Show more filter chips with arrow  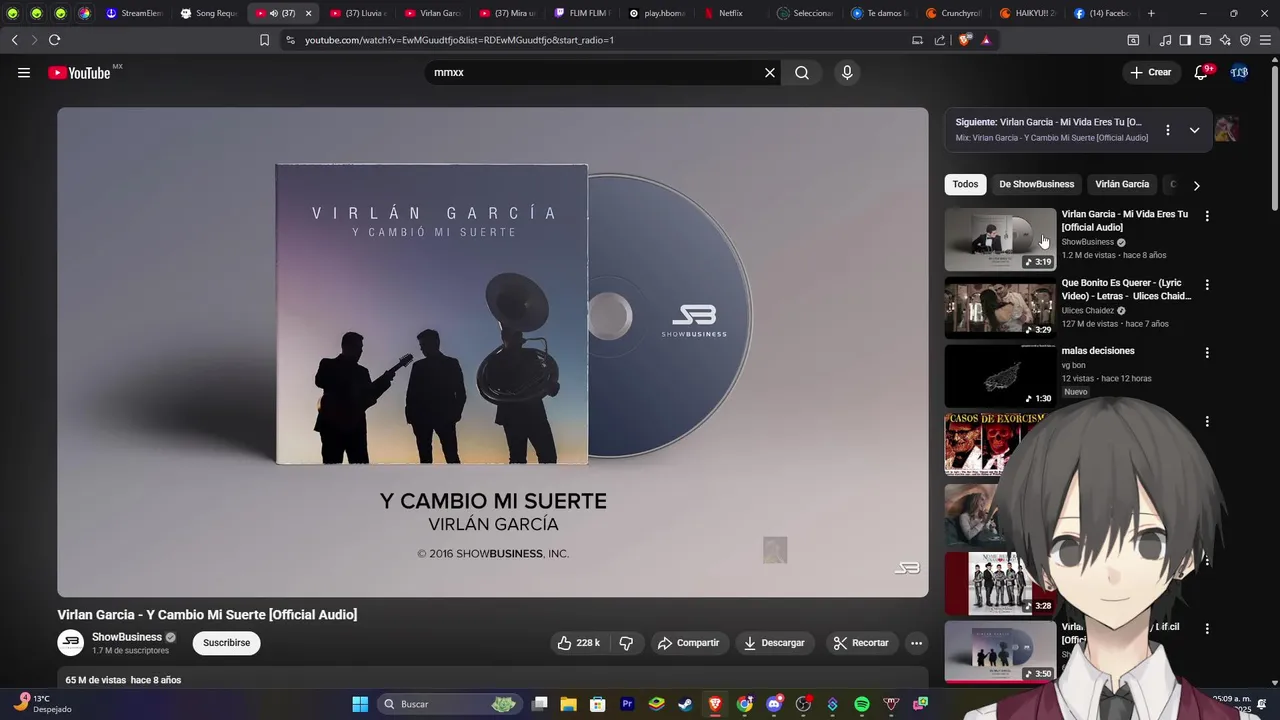[1196, 185]
